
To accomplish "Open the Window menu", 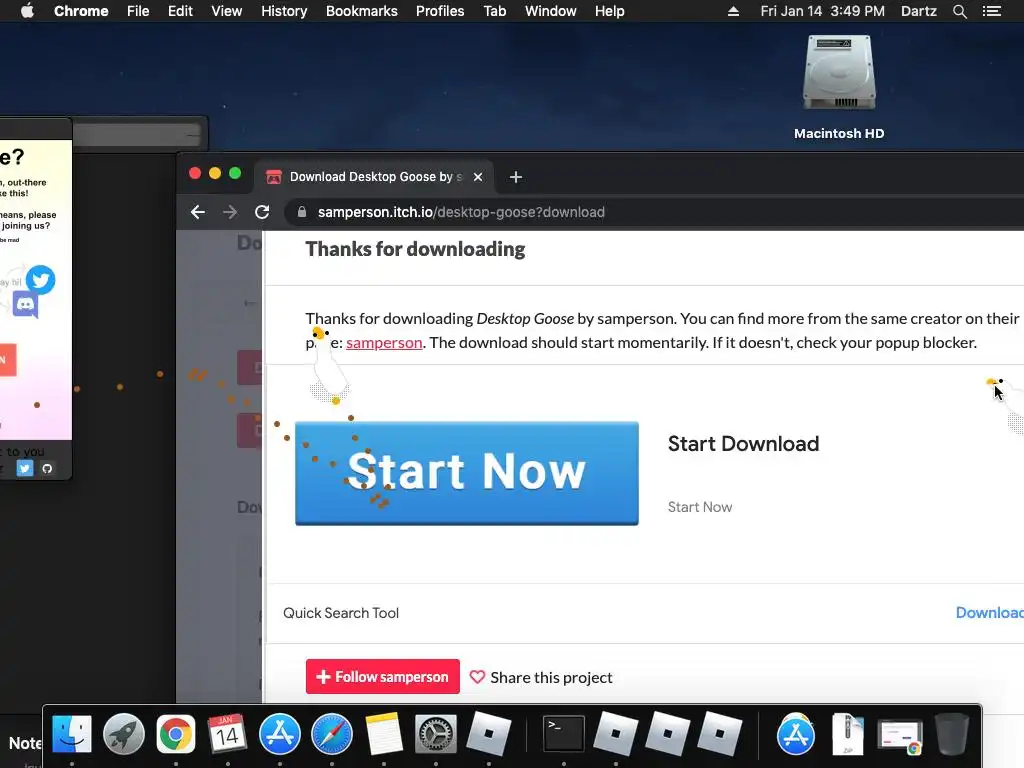I will coord(551,11).
